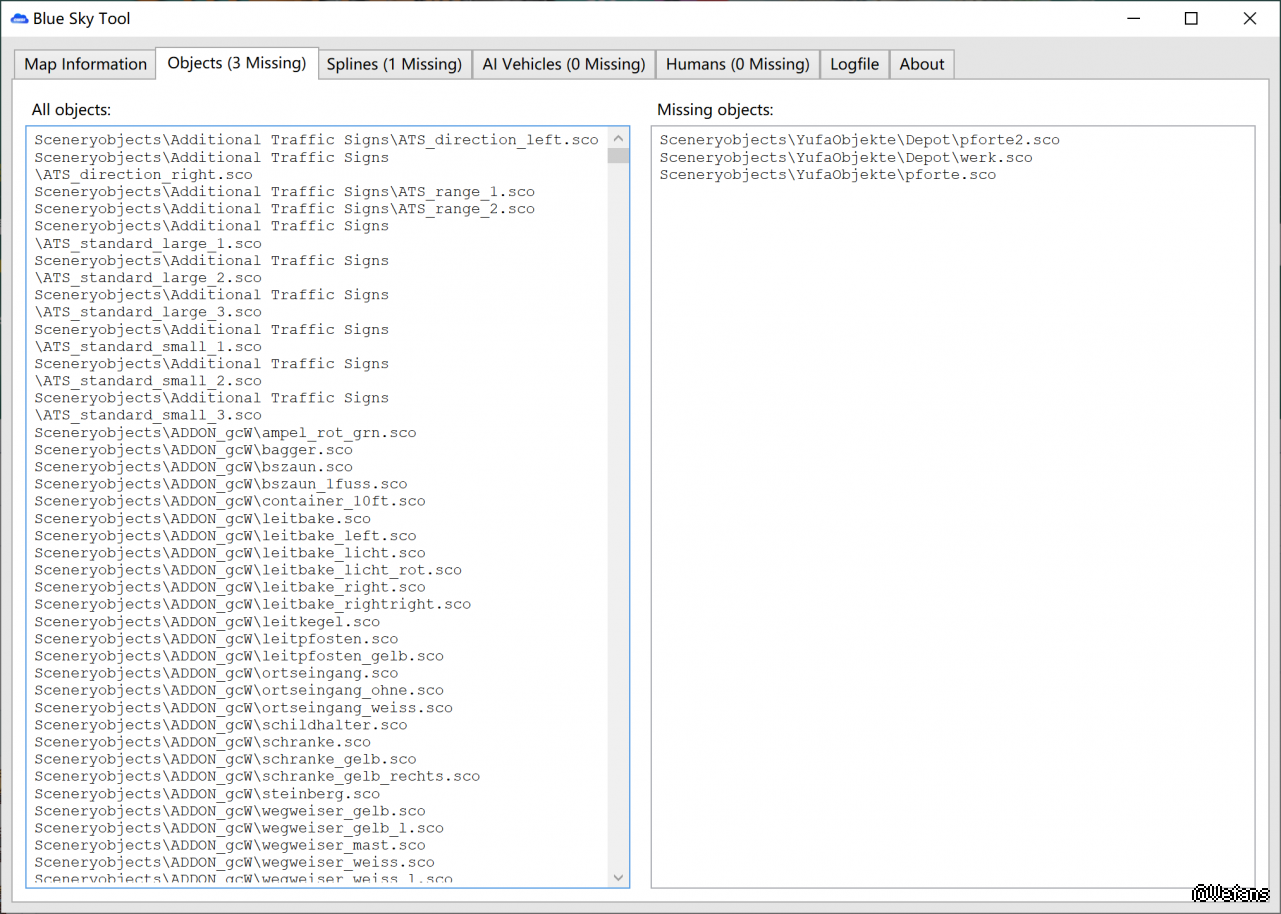Select container_10ft.sco in the list
The height and width of the screenshot is (914, 1281).
[x=229, y=501]
